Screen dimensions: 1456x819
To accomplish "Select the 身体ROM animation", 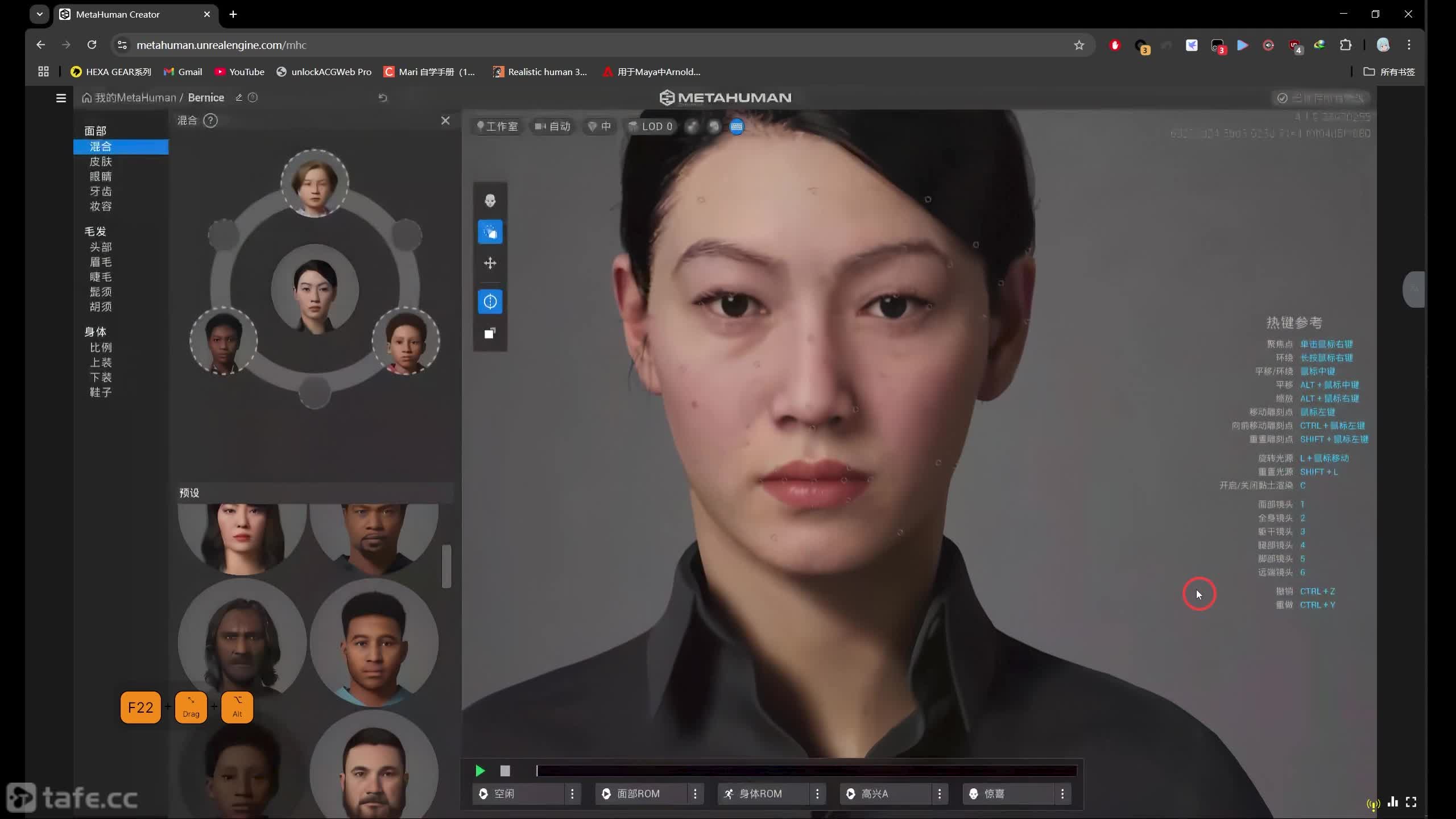I will coord(763,793).
